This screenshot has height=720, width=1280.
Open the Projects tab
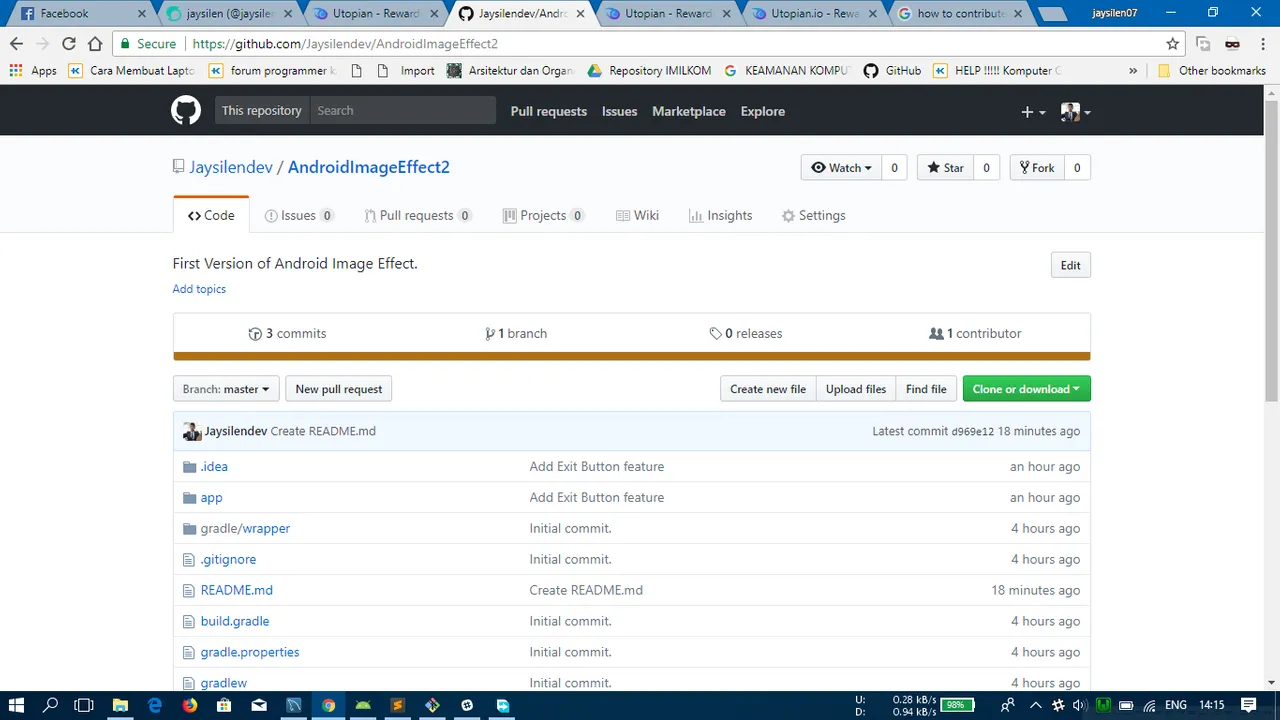pos(543,216)
